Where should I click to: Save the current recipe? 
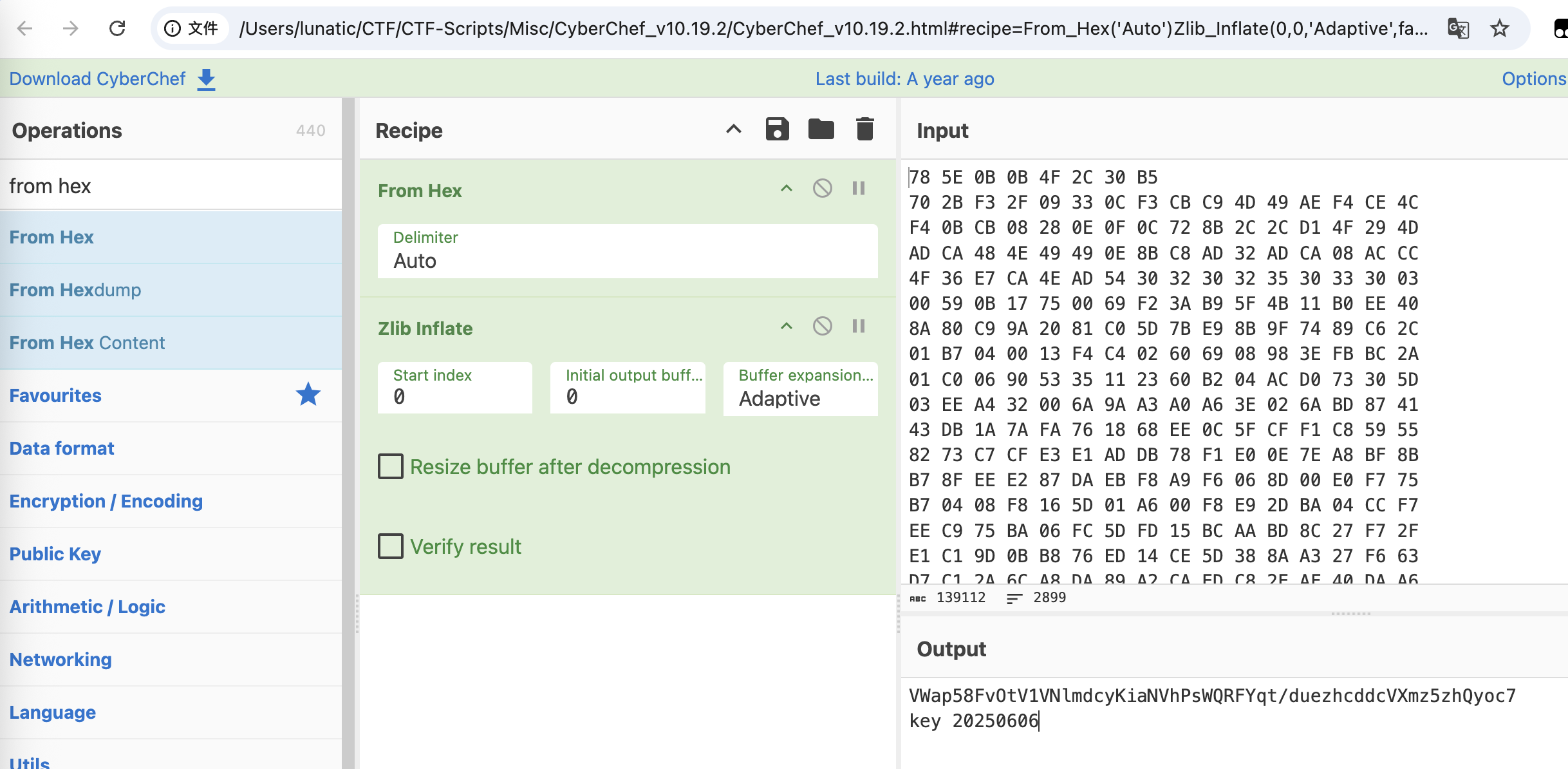point(777,129)
